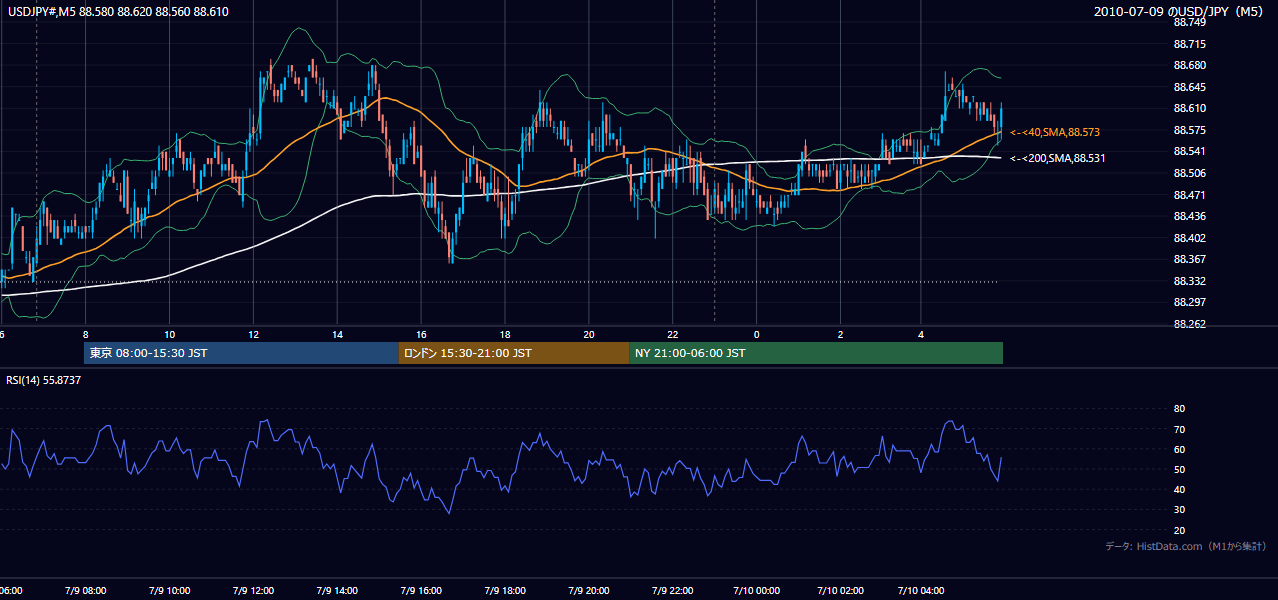Click price axis value 88.541
Image resolution: width=1278 pixels, height=600 pixels.
pos(1189,151)
